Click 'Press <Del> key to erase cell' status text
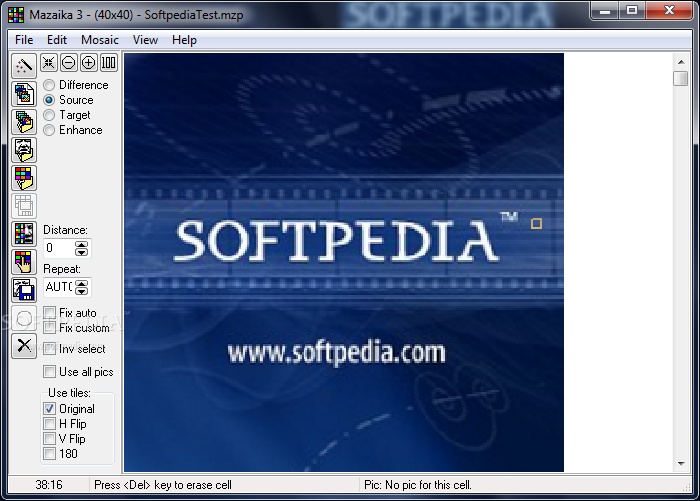 pyautogui.click(x=163, y=485)
